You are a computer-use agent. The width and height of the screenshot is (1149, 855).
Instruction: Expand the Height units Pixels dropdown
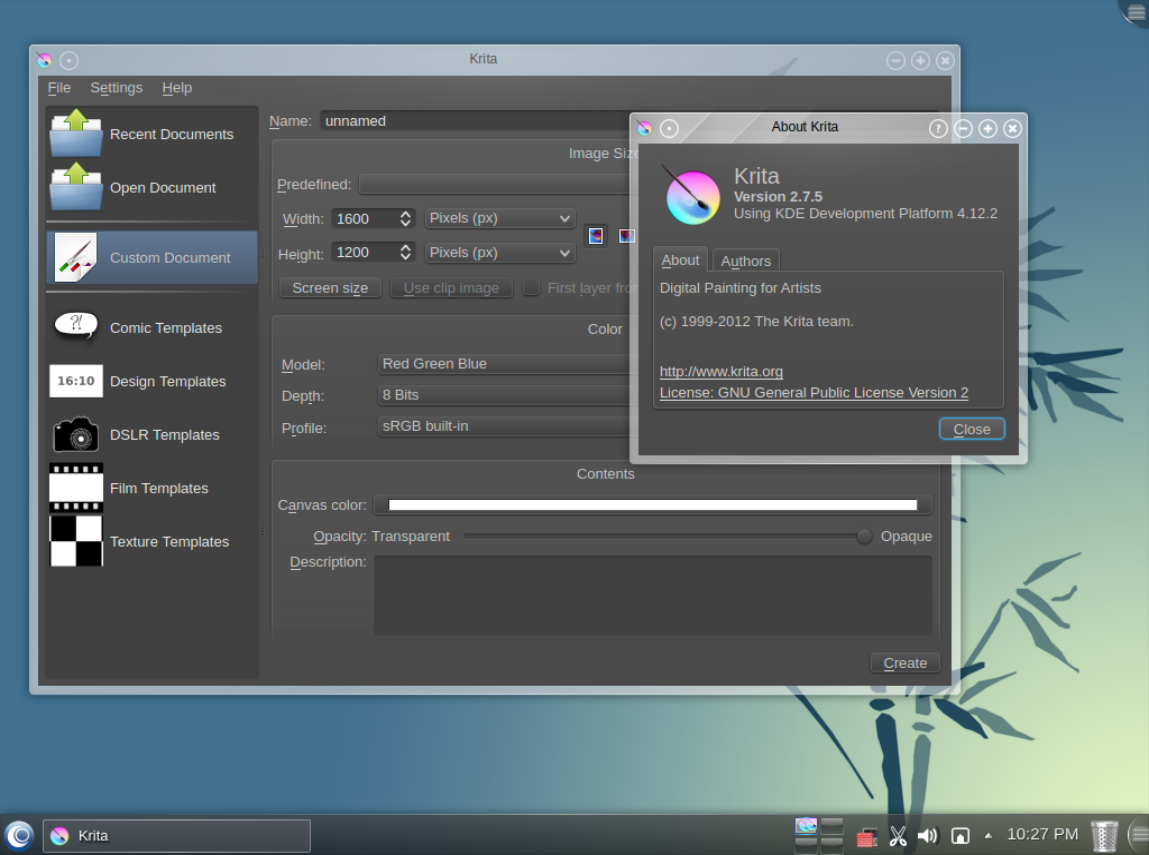500,253
